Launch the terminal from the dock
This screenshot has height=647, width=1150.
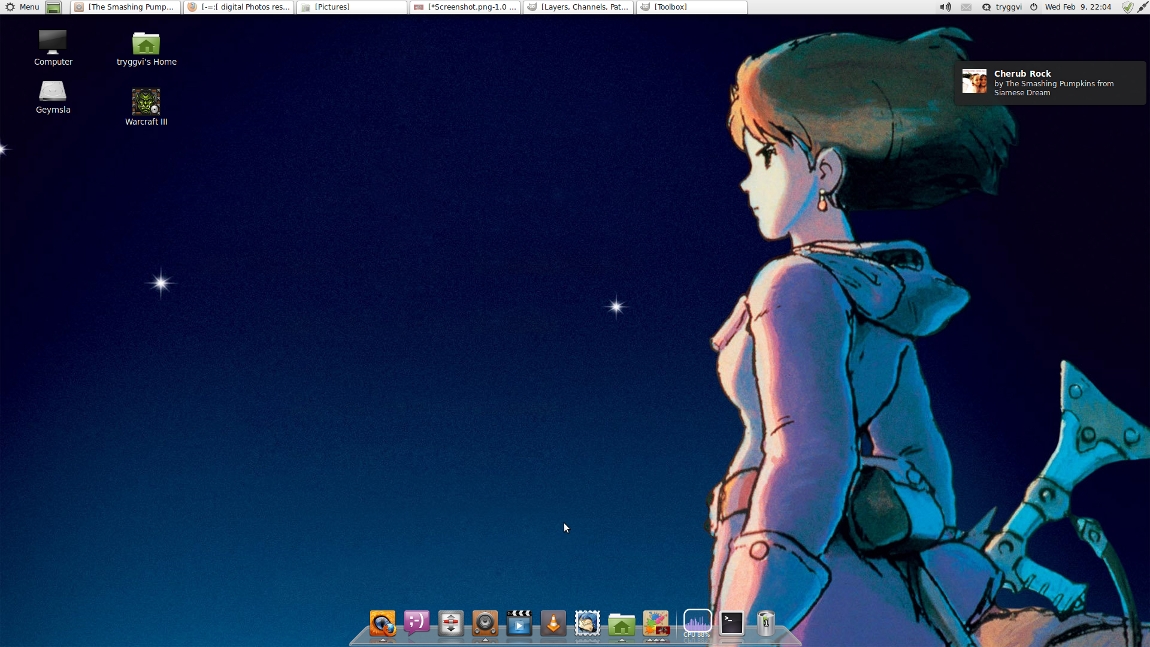pos(732,623)
